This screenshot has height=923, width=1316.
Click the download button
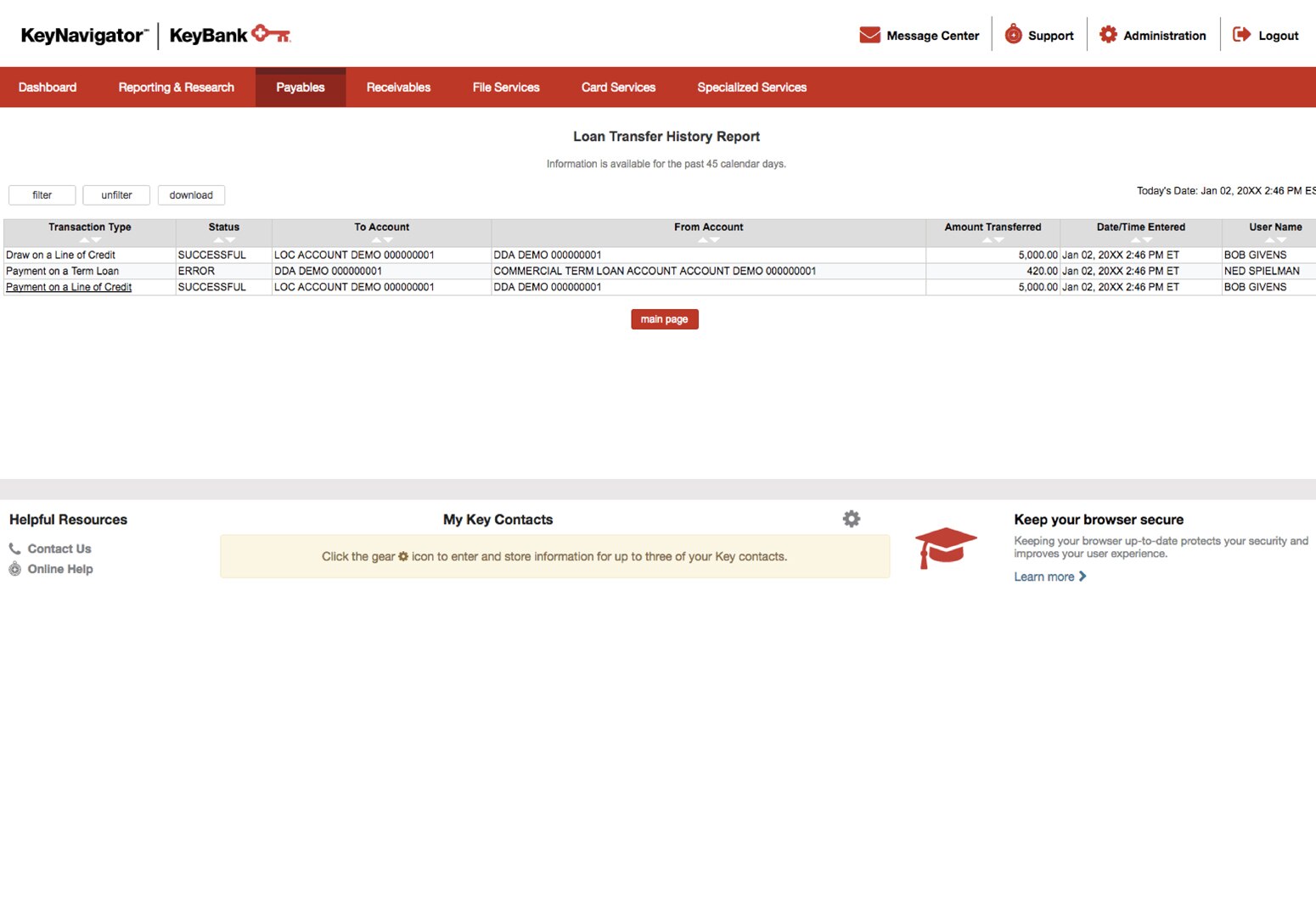click(191, 194)
